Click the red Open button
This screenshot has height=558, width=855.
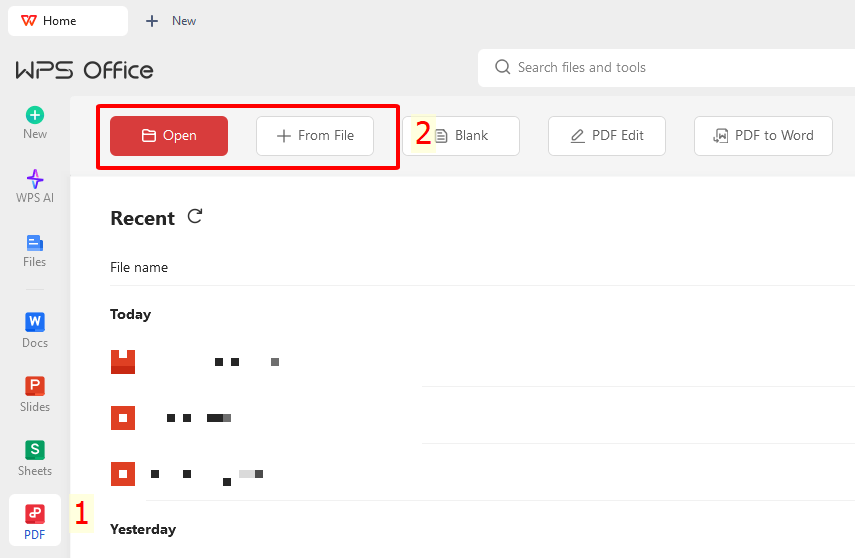point(169,136)
